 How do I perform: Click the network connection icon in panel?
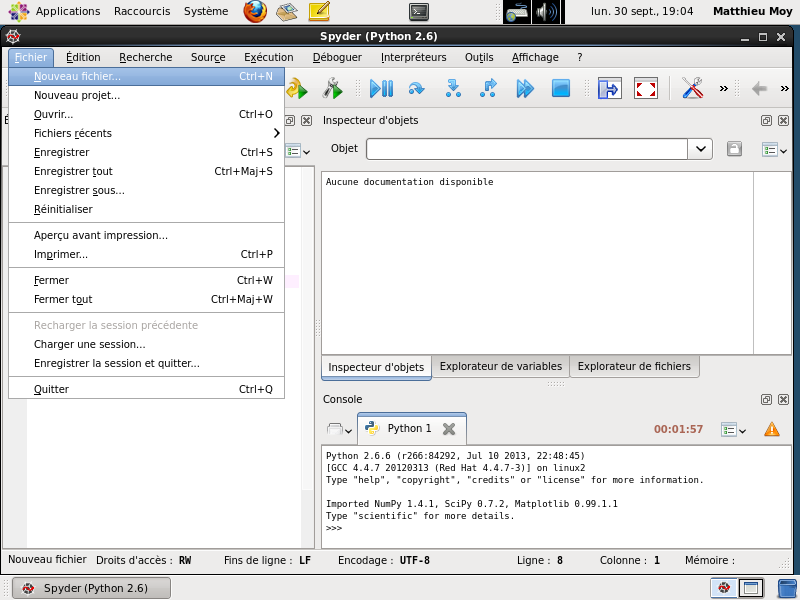pos(517,12)
